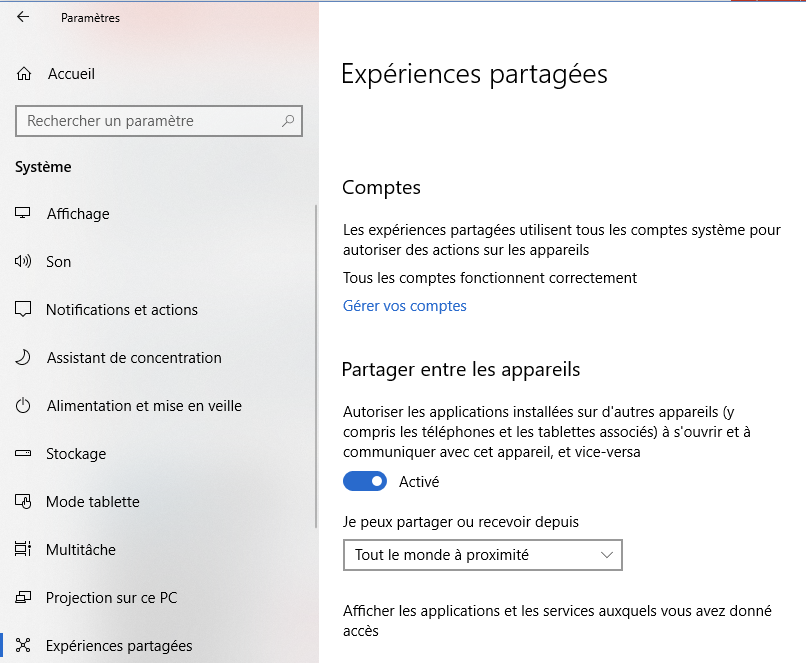Click the Multitâche icon
The height and width of the screenshot is (663, 806).
23,550
